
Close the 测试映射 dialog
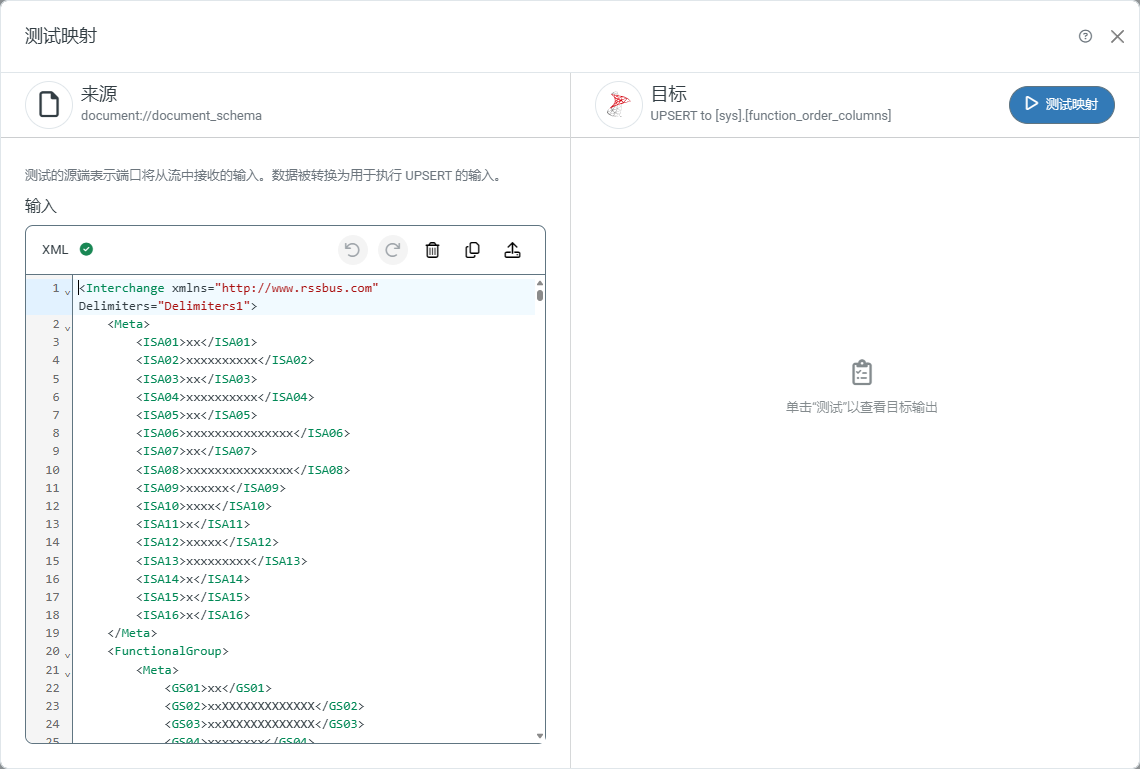[x=1117, y=36]
